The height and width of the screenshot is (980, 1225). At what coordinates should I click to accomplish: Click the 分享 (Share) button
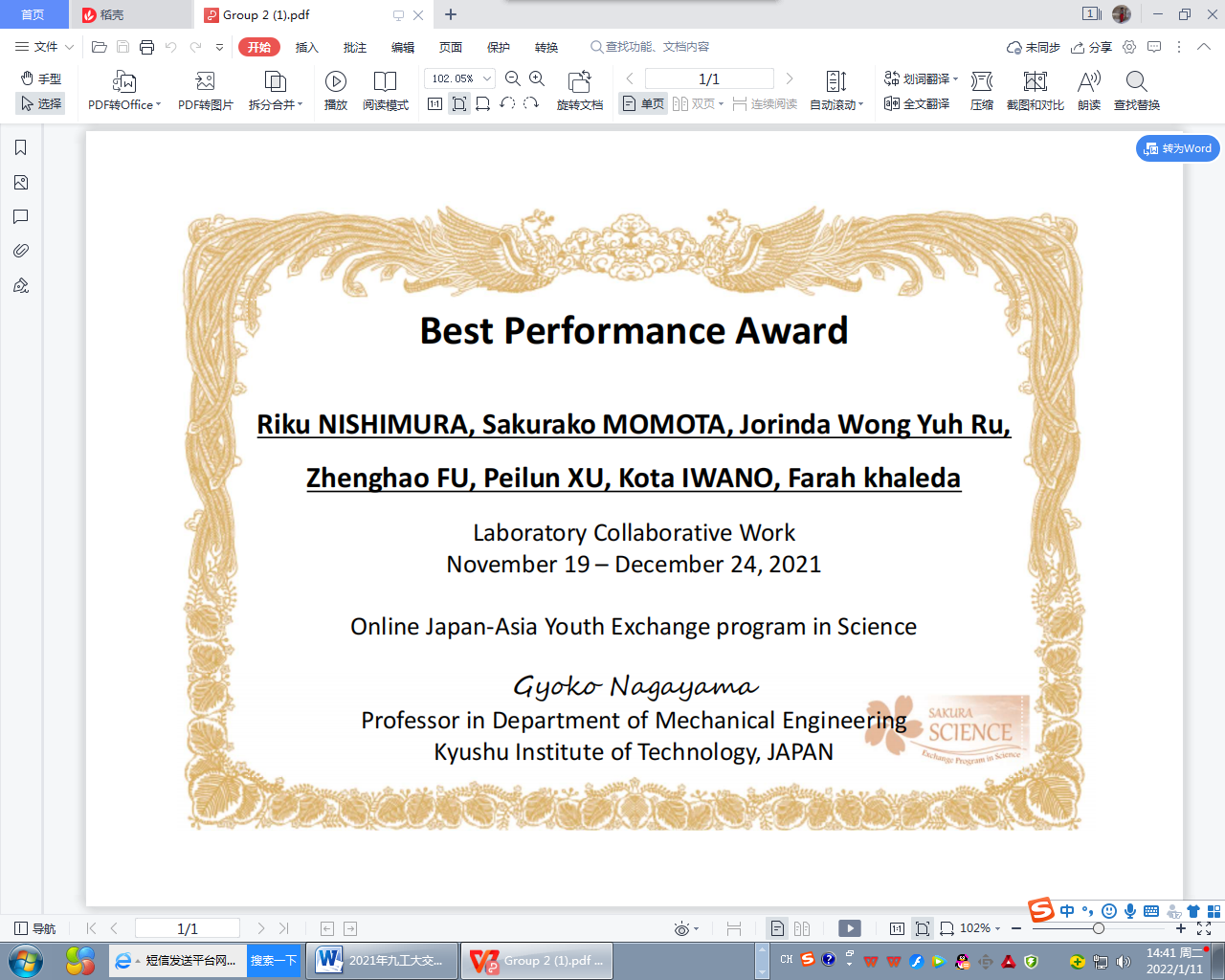[1091, 47]
